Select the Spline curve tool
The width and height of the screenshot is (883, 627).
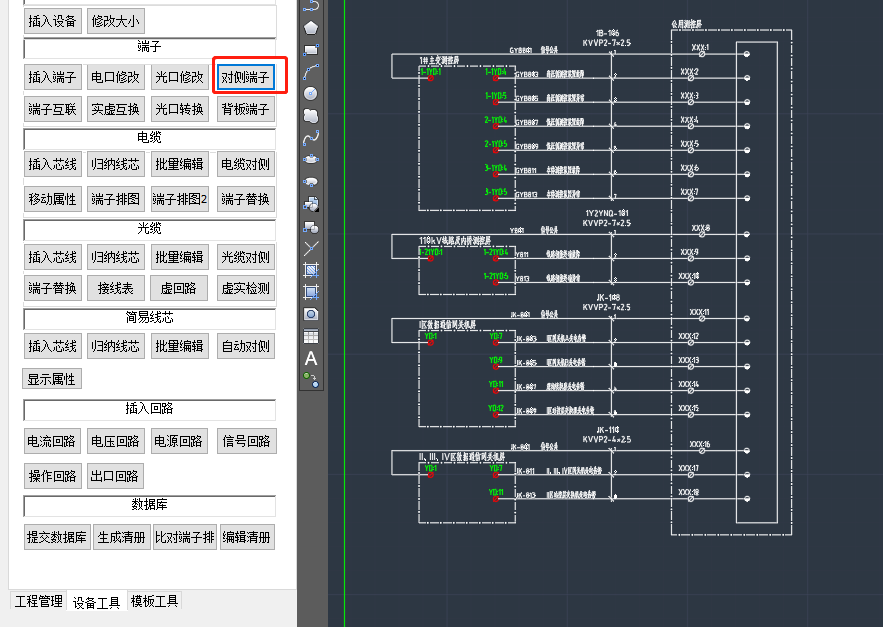click(311, 137)
